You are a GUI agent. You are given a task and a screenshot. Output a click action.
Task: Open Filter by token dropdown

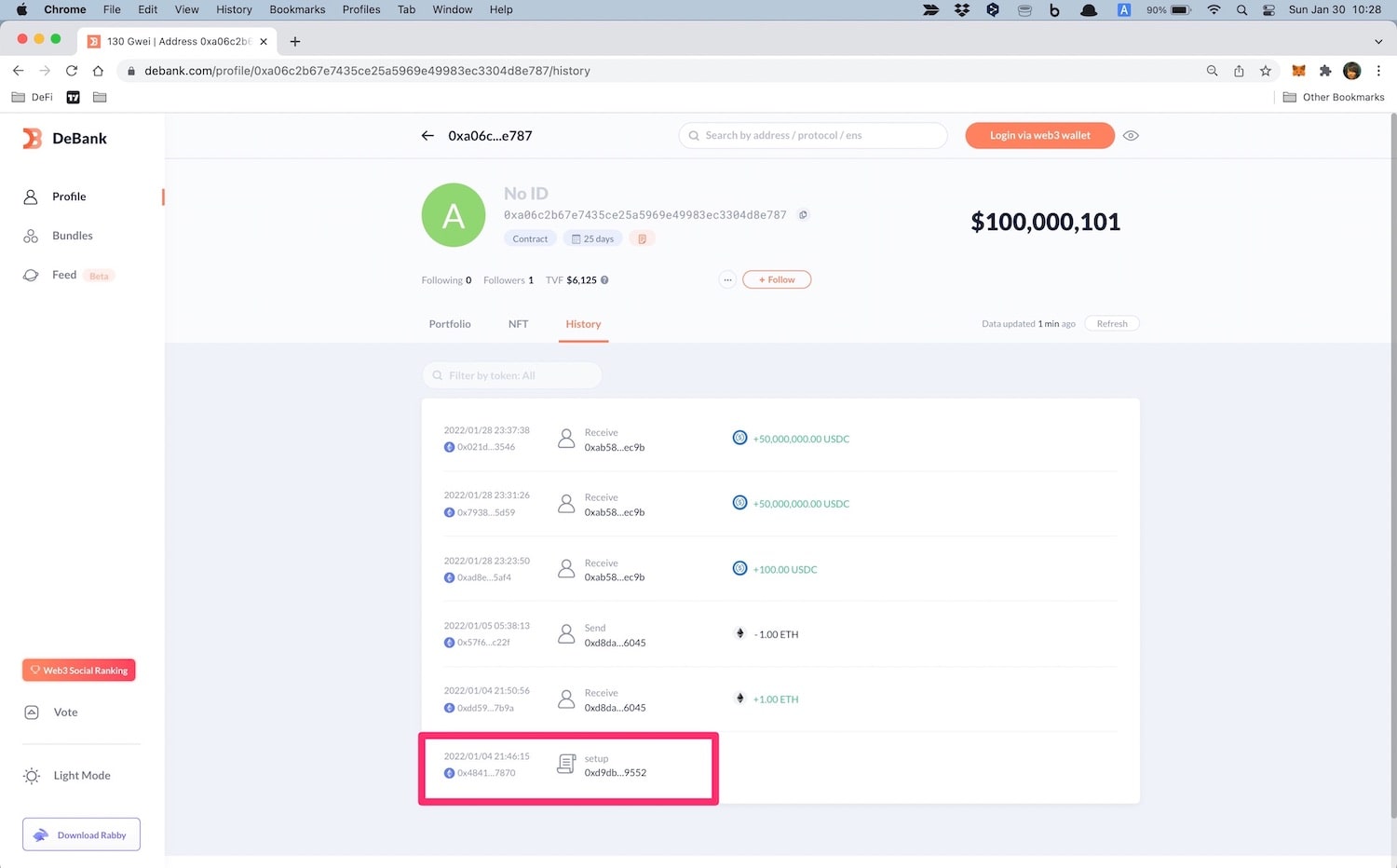512,375
